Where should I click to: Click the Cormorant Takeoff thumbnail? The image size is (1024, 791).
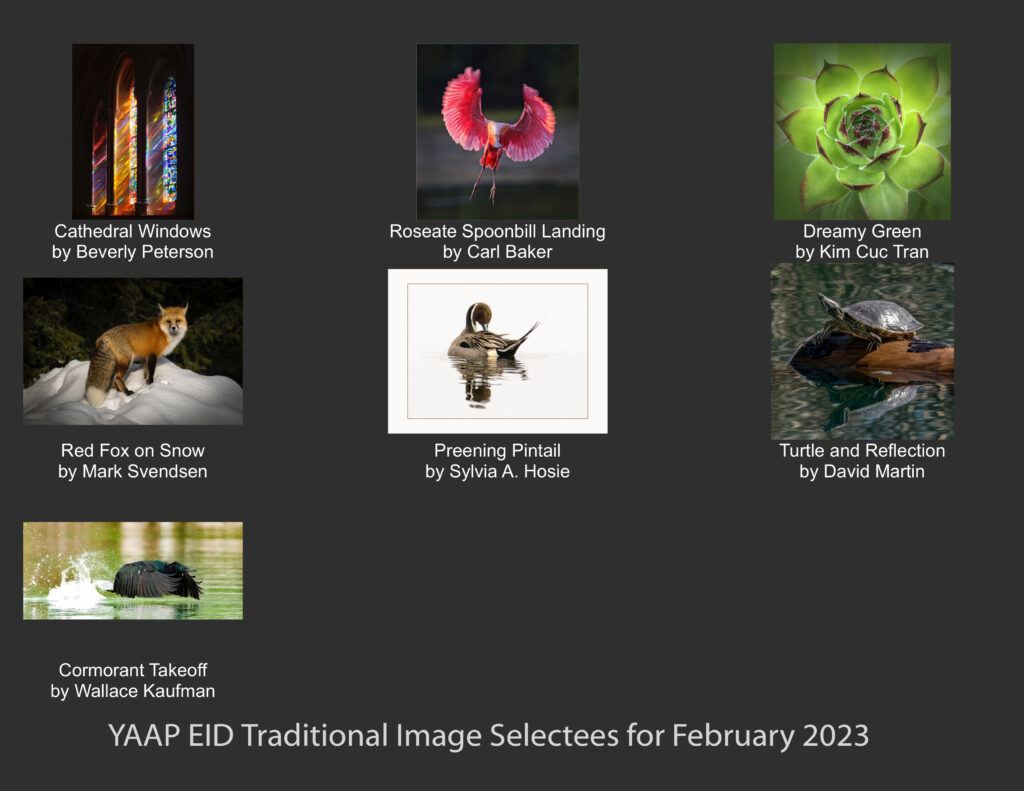click(x=133, y=571)
